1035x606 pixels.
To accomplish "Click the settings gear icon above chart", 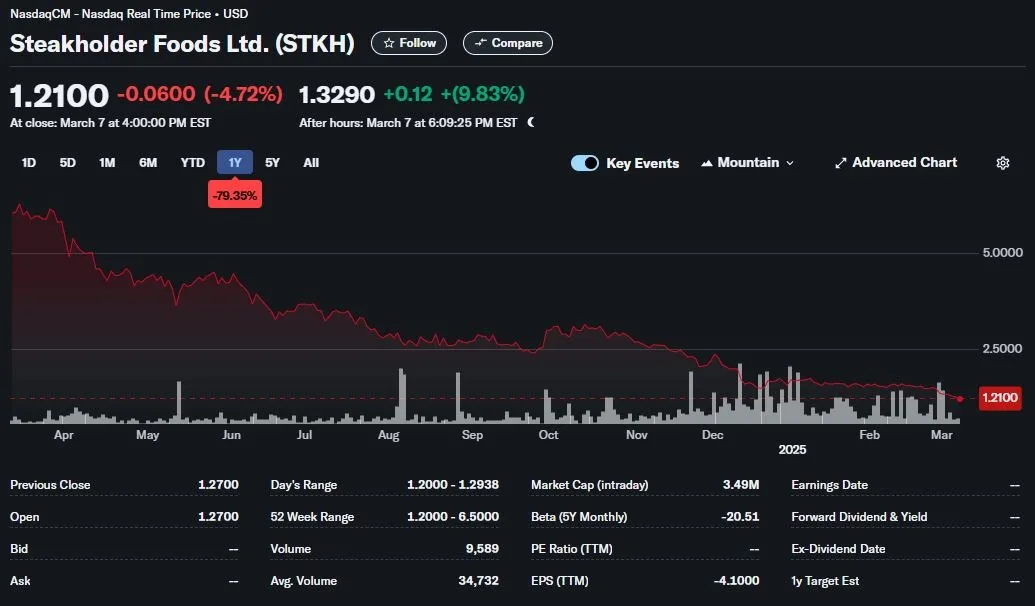I will (1003, 163).
